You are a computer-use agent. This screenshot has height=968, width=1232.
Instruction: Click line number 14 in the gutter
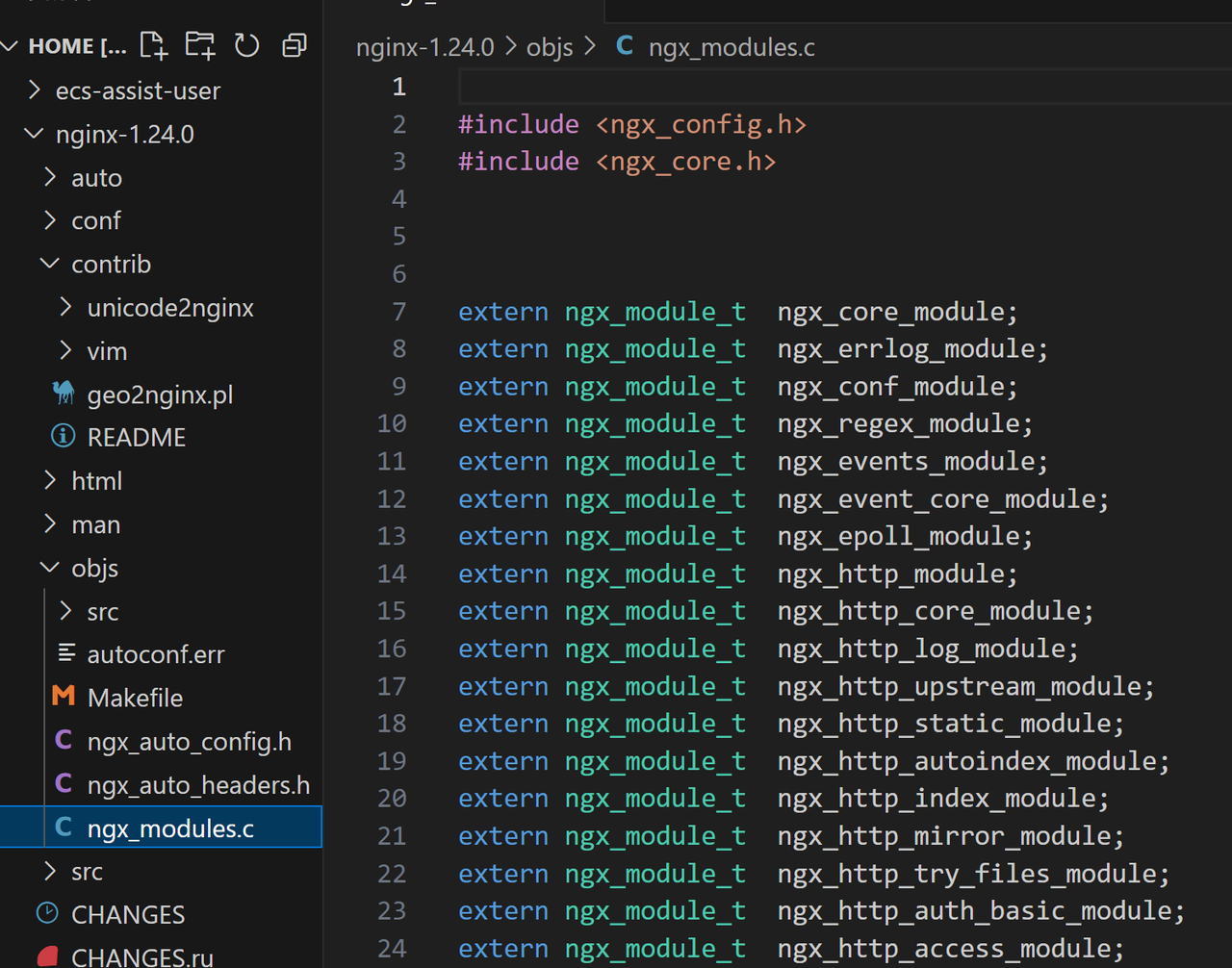pyautogui.click(x=392, y=573)
